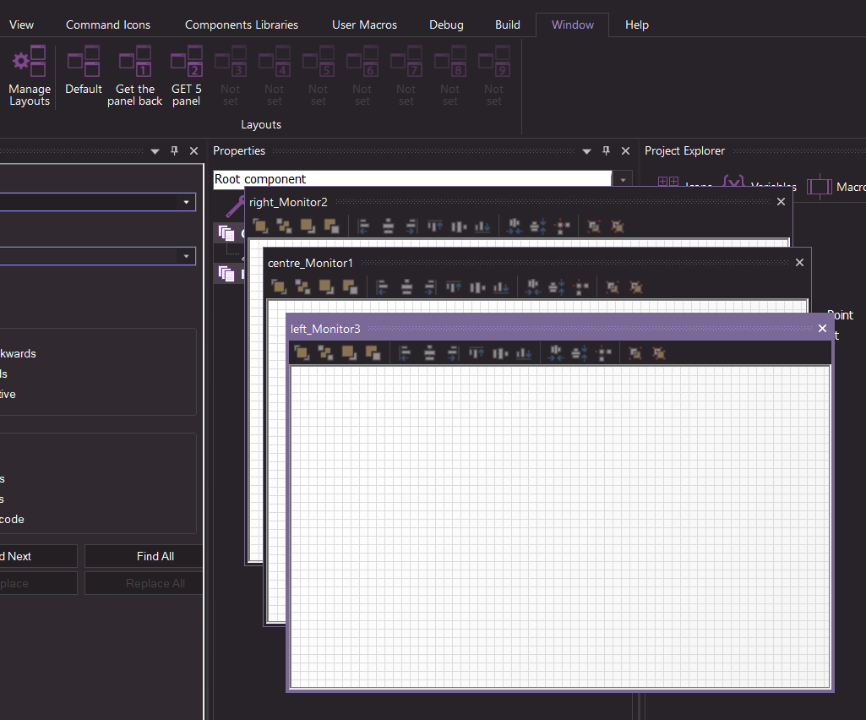Open the Build ribbon tab
866x720 pixels.
507,25
